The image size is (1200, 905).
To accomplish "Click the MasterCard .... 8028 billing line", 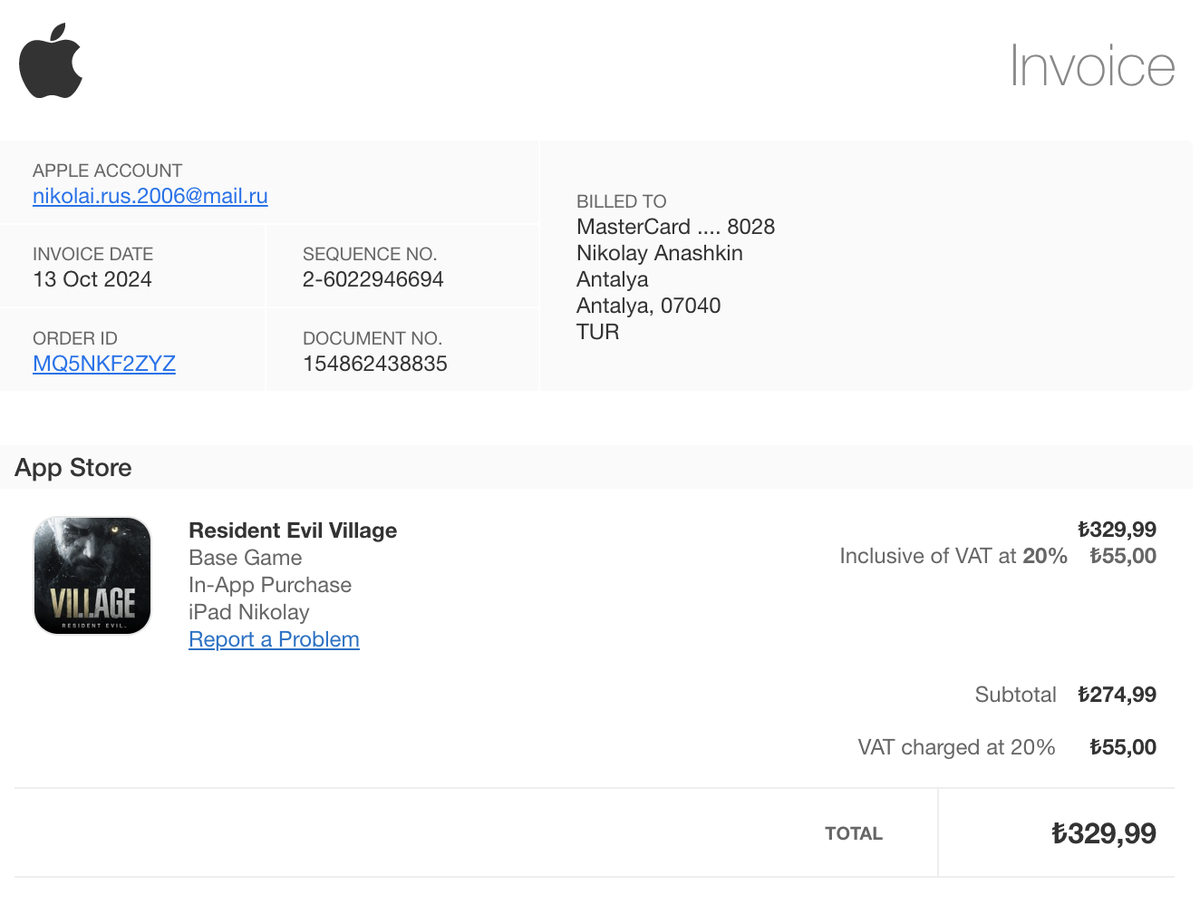I will click(x=676, y=227).
